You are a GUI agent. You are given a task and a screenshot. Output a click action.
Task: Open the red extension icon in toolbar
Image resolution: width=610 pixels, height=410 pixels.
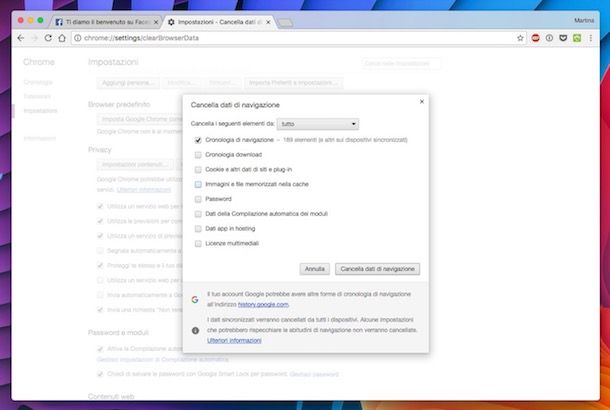[536, 38]
